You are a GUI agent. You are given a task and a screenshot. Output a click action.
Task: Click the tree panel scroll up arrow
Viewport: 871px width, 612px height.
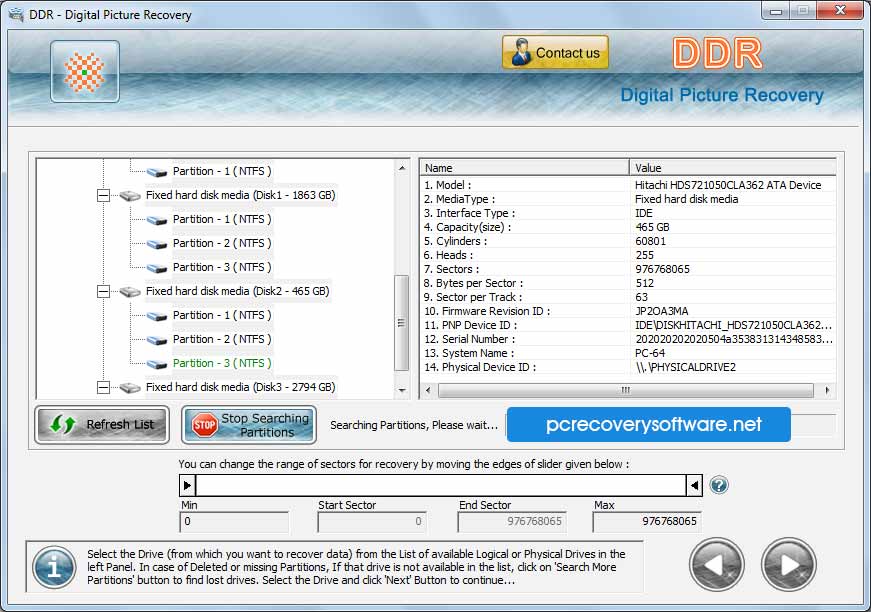click(402, 168)
